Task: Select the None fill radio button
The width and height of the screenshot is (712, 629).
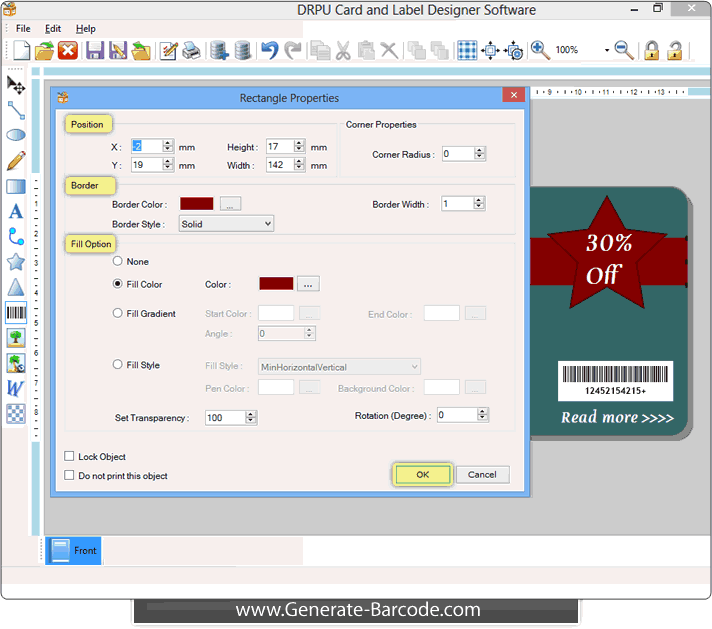Action: point(118,261)
